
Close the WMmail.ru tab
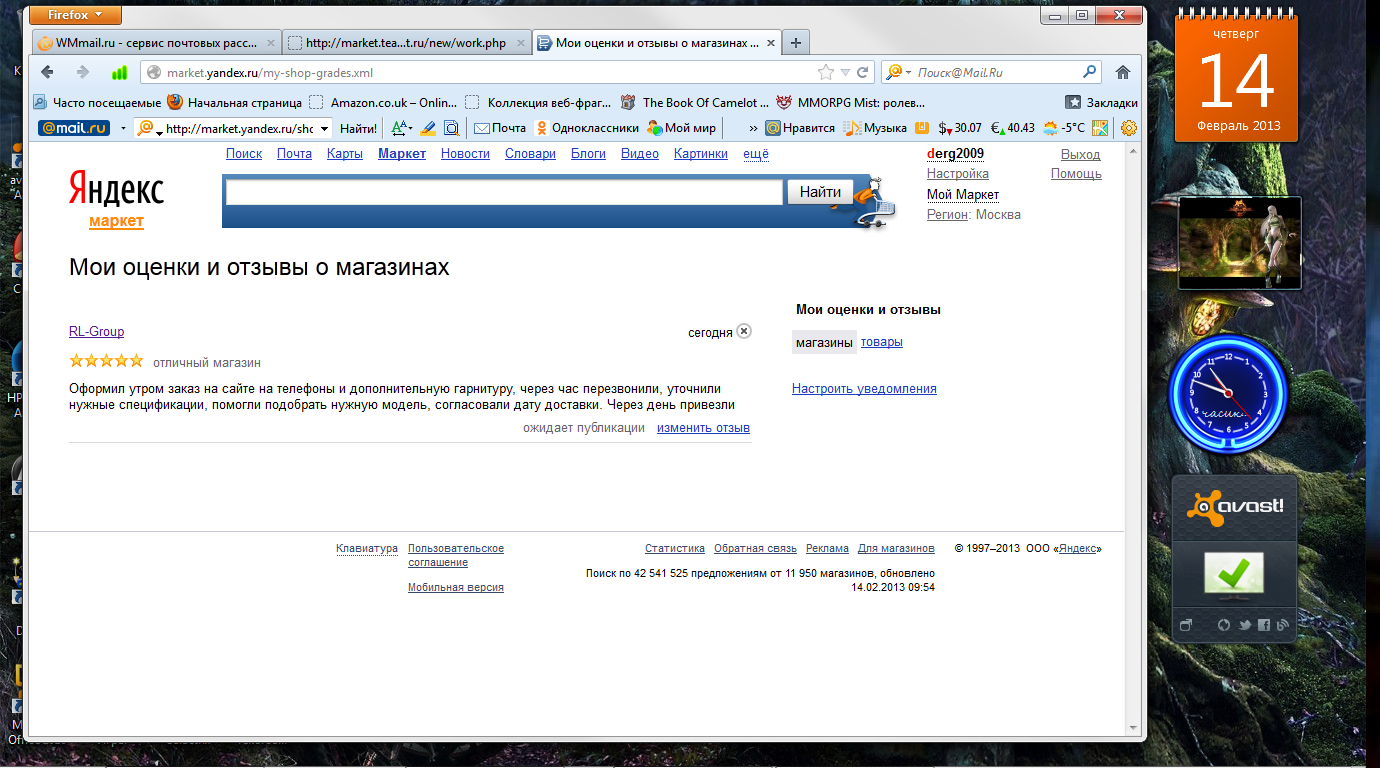[270, 43]
